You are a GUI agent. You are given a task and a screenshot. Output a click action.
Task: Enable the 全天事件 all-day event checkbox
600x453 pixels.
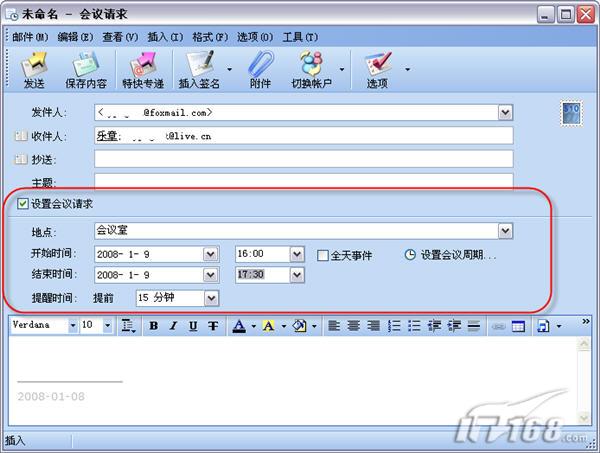323,255
